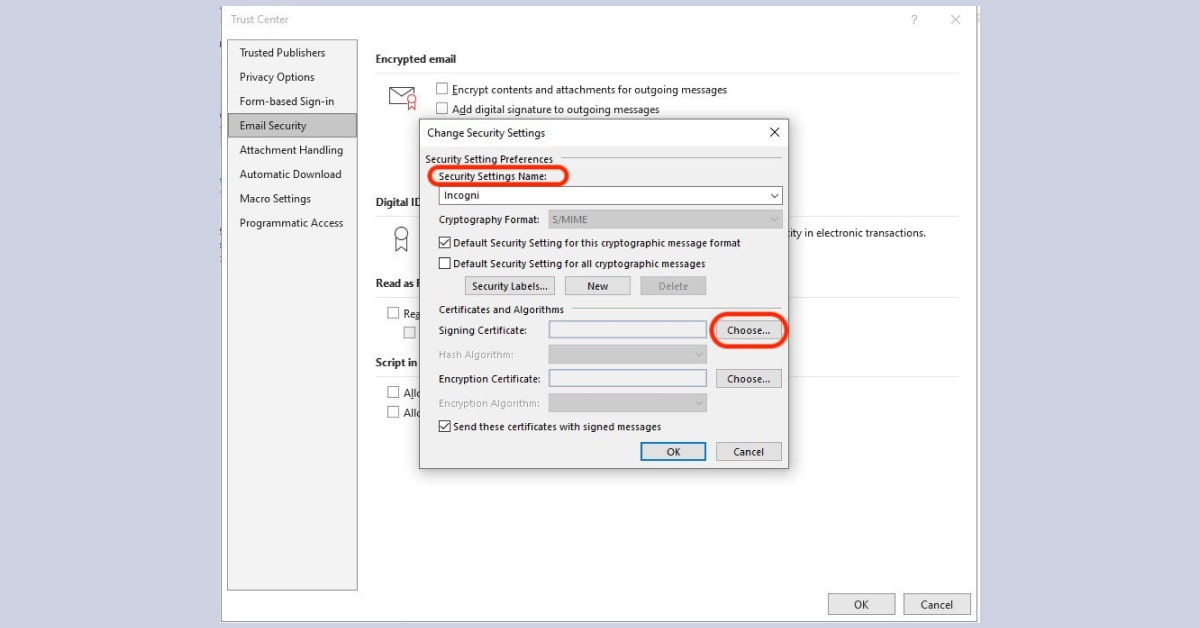Click the Security Labels button

tap(509, 285)
